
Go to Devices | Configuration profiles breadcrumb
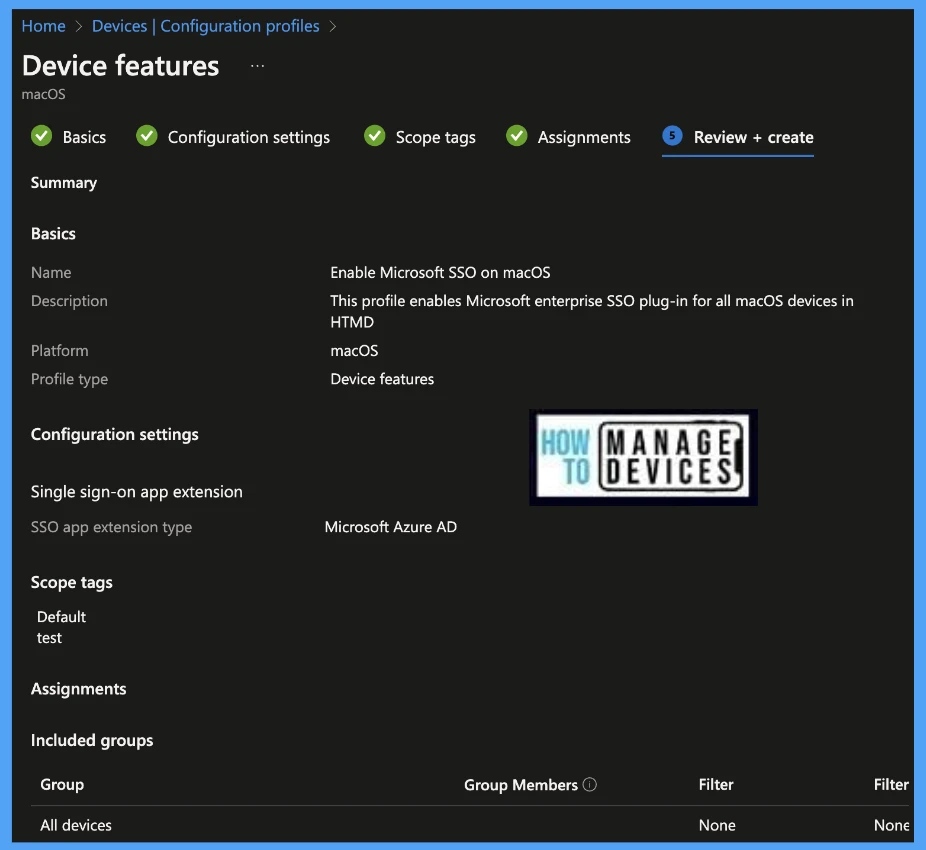206,26
